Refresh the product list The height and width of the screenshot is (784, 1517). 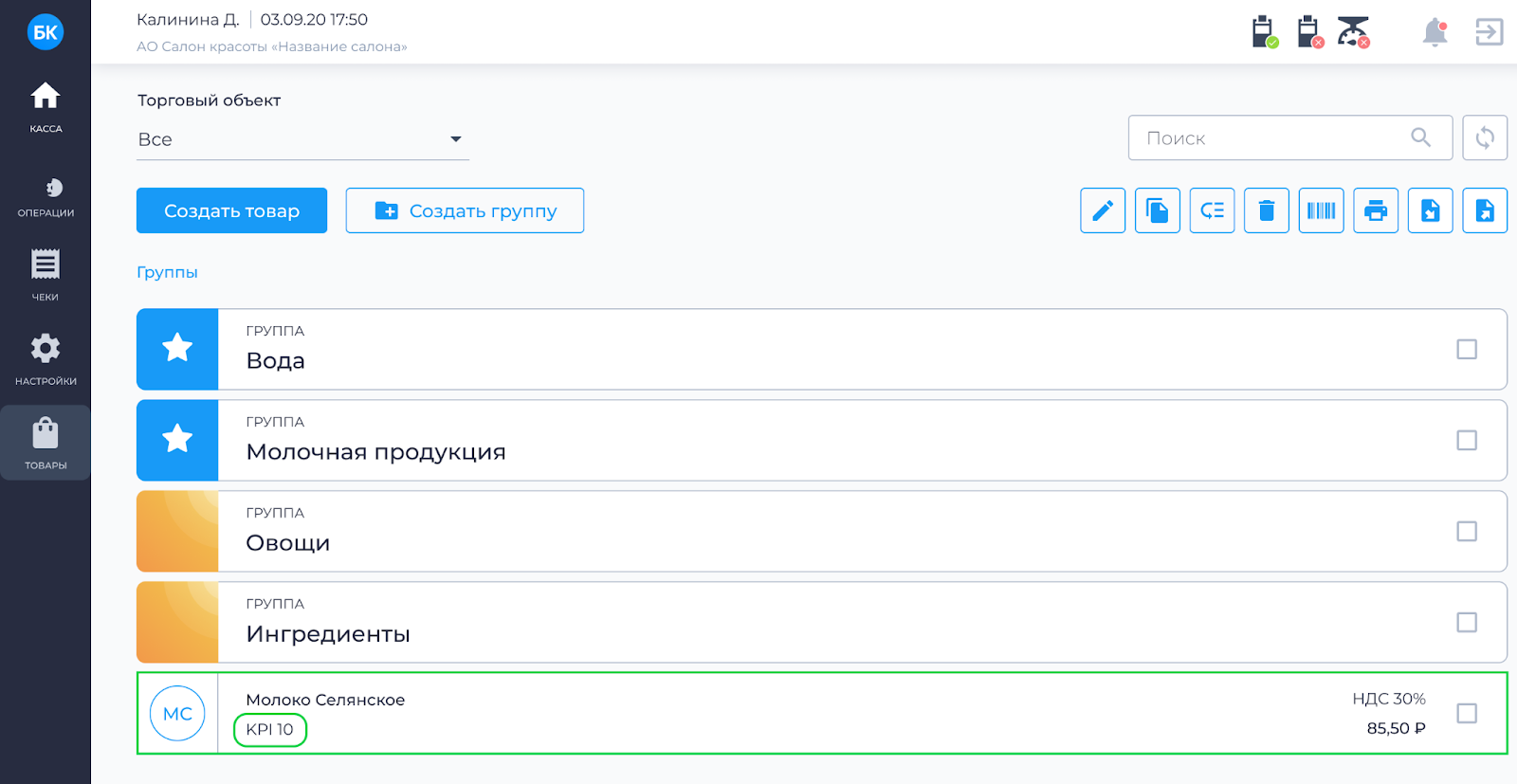(1485, 138)
